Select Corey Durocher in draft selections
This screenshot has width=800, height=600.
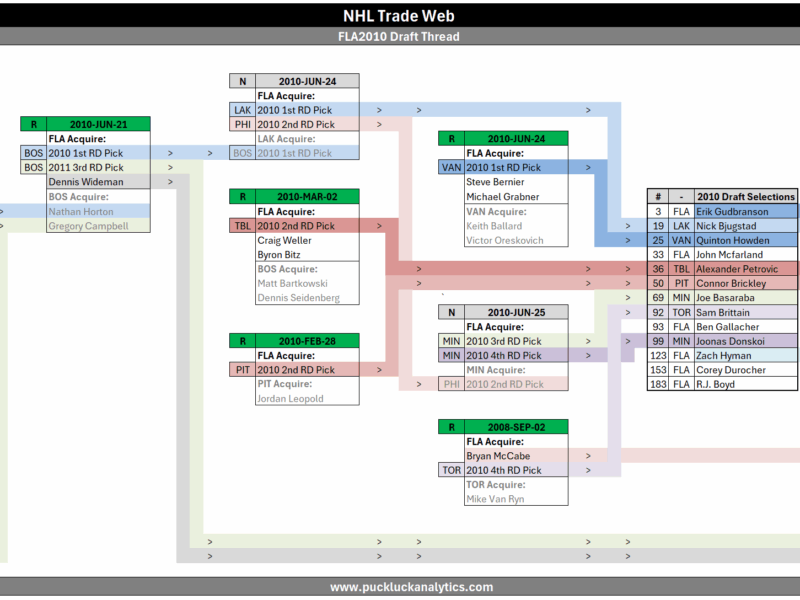coord(746,370)
